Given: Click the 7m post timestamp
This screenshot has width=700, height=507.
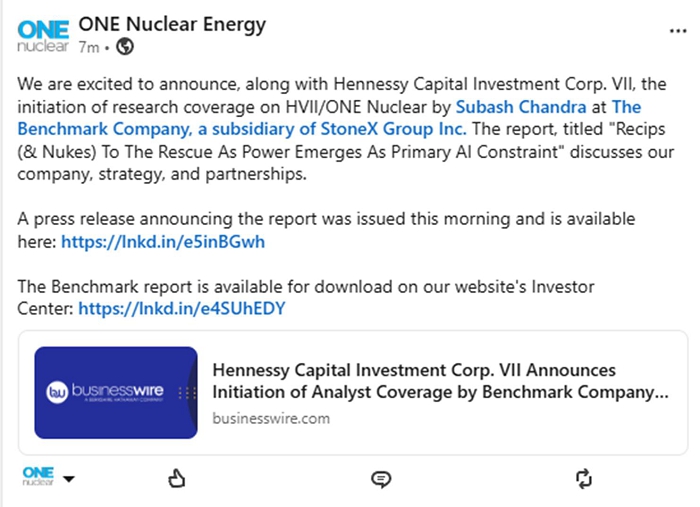Looking at the screenshot, I should pos(89,47).
